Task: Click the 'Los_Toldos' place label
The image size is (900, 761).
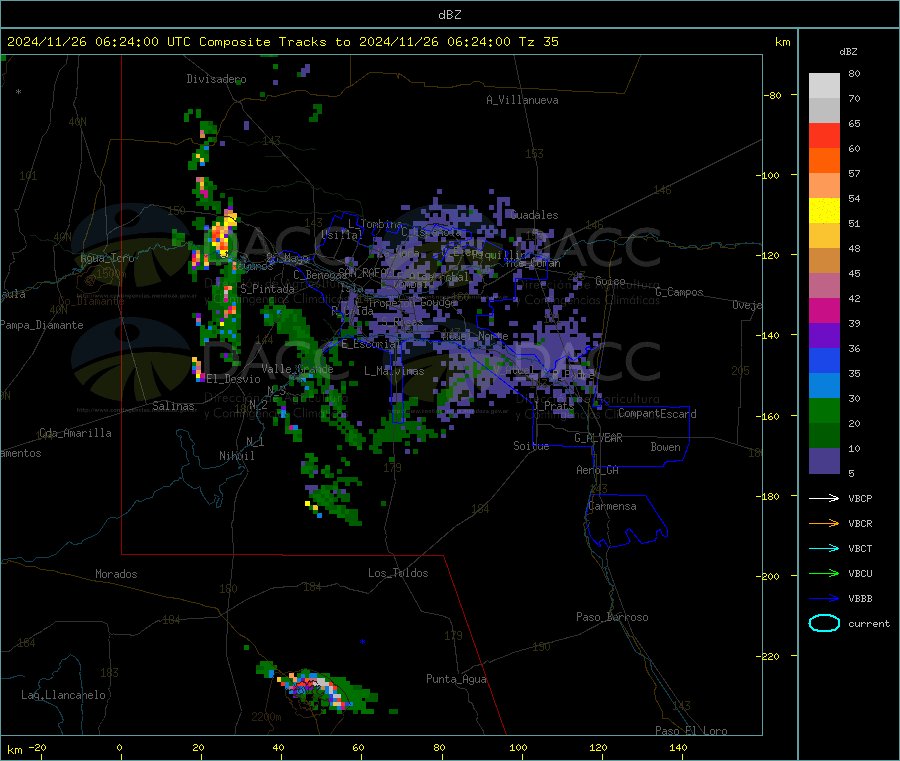Action: coord(398,573)
